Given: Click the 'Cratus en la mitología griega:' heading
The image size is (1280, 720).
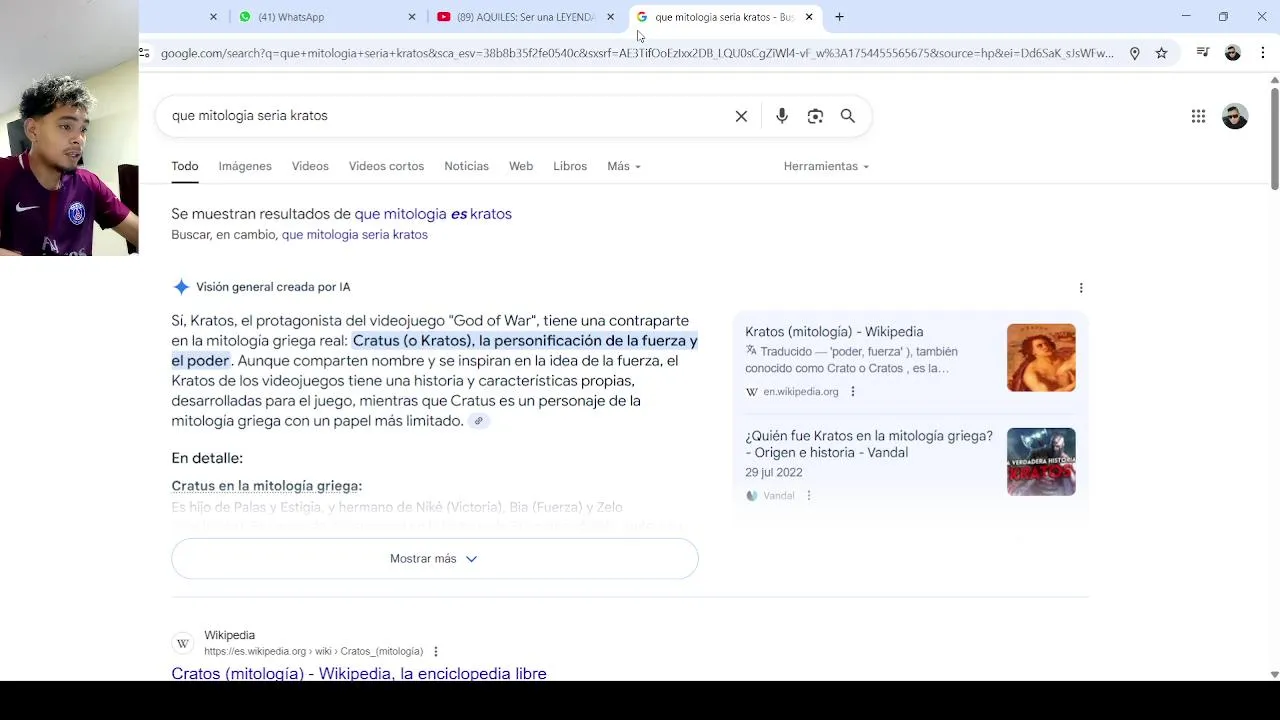Looking at the screenshot, I should coord(266,486).
